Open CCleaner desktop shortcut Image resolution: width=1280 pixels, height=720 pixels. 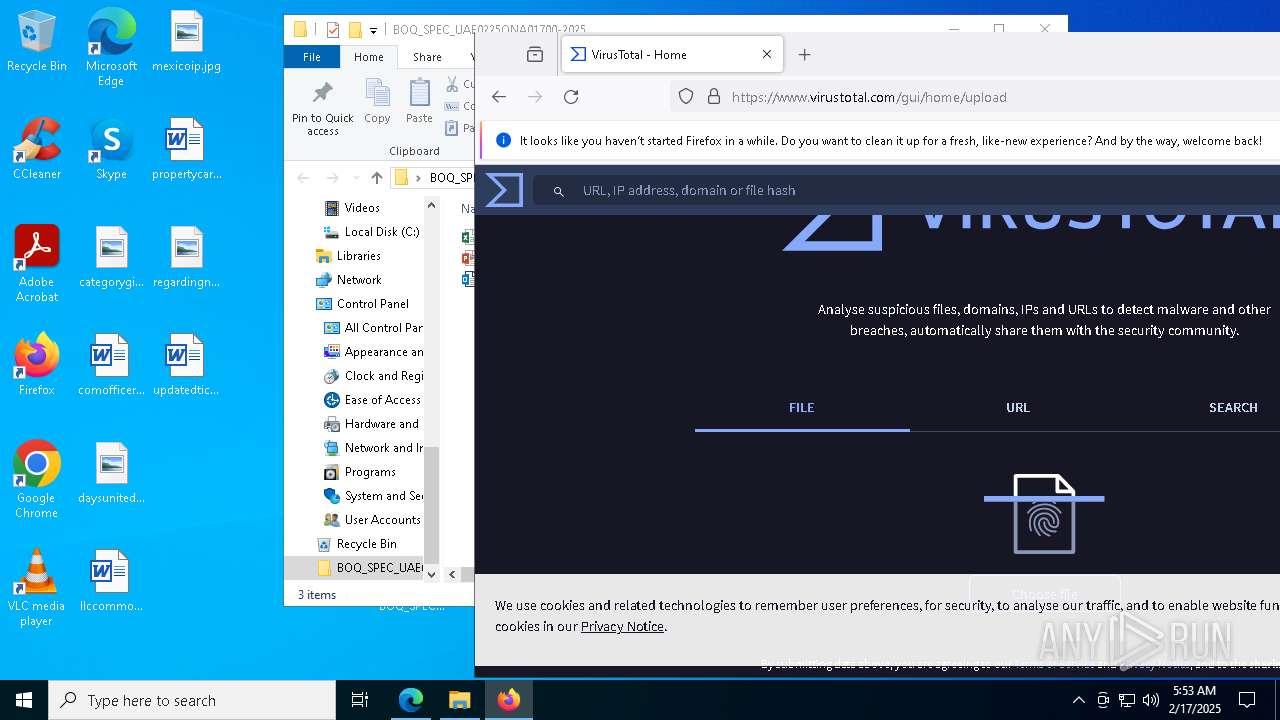37,150
